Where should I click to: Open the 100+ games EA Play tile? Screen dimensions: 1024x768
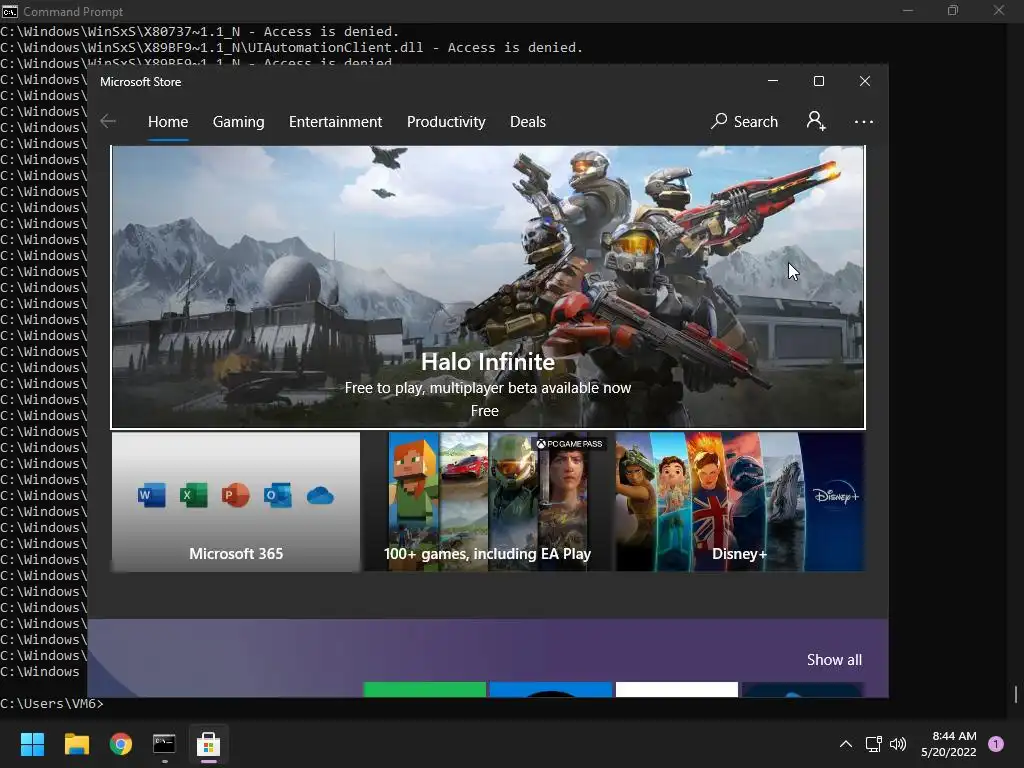tap(488, 502)
